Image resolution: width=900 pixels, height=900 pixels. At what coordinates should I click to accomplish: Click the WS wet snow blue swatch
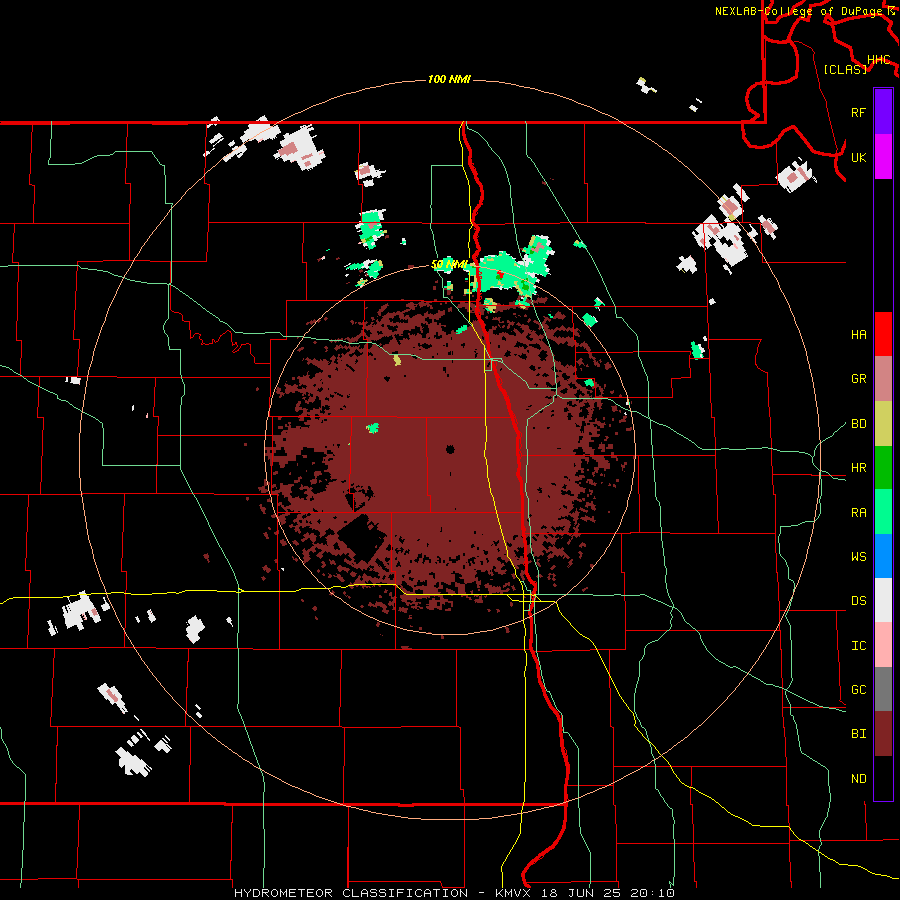click(x=883, y=556)
